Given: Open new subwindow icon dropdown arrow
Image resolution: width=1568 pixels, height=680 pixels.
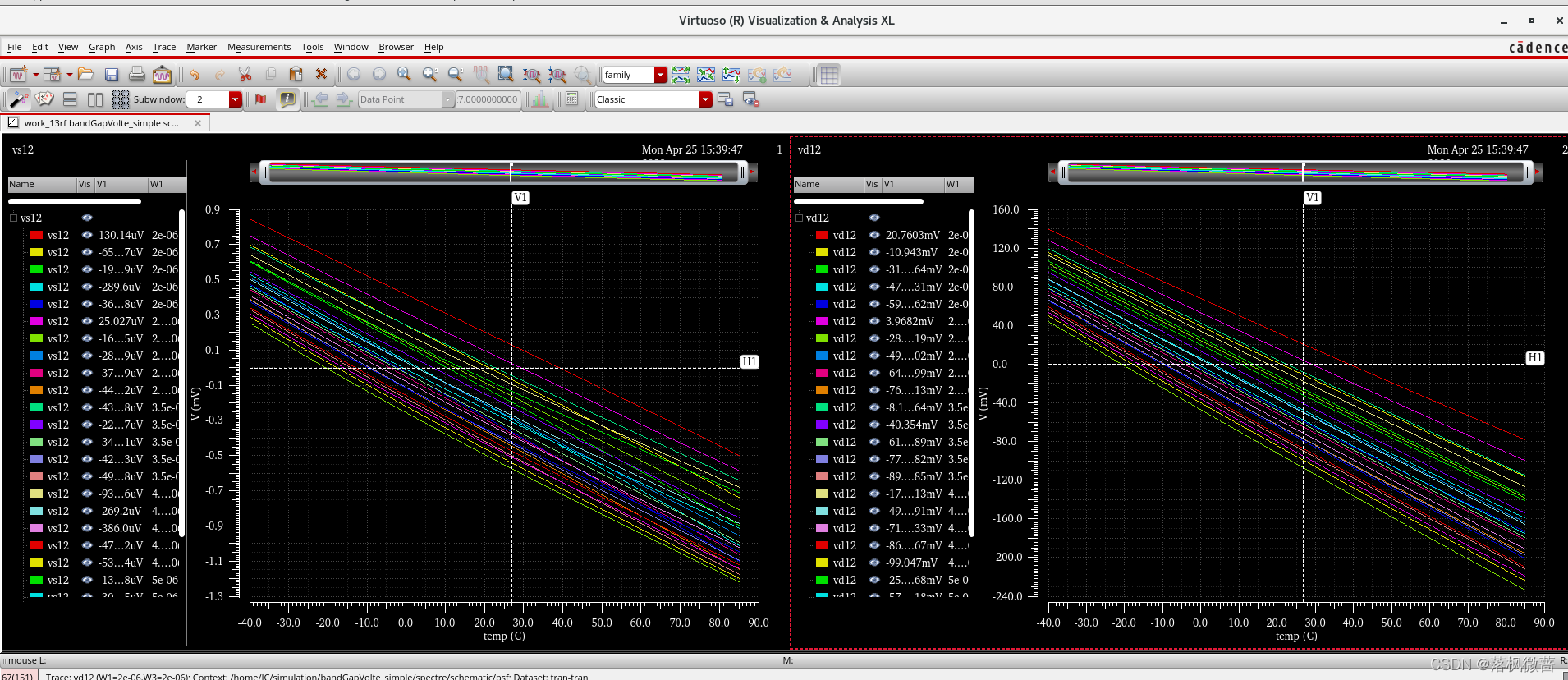Looking at the screenshot, I should 70,75.
